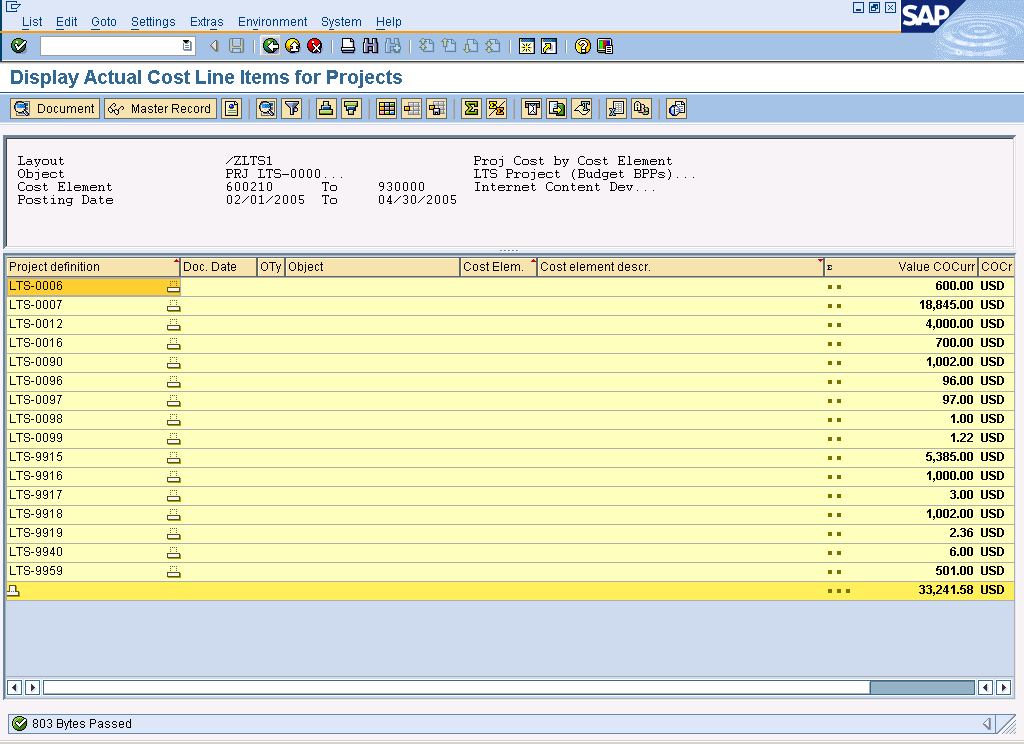Click the green Enter checkmark icon

click(19, 46)
